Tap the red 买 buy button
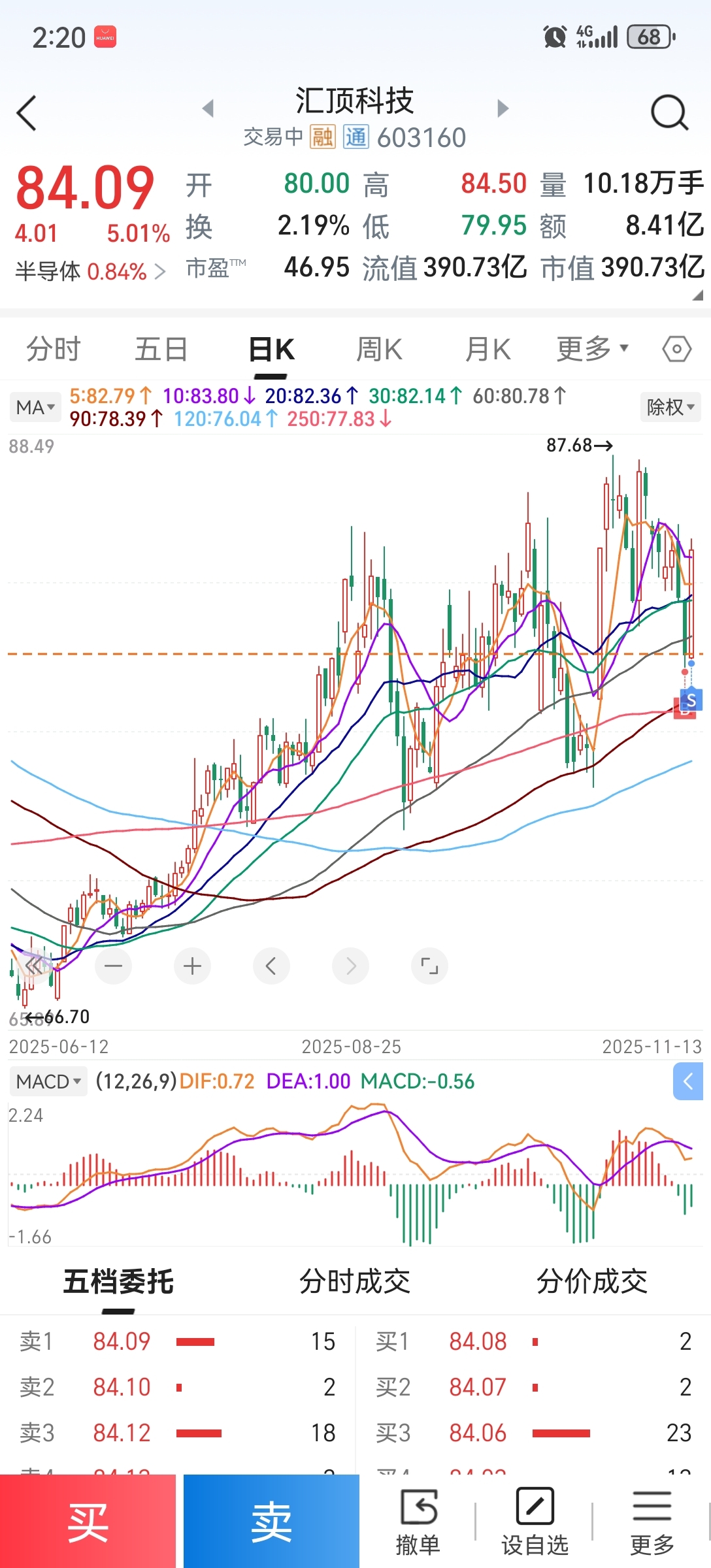The image size is (711, 1568). 88,1521
